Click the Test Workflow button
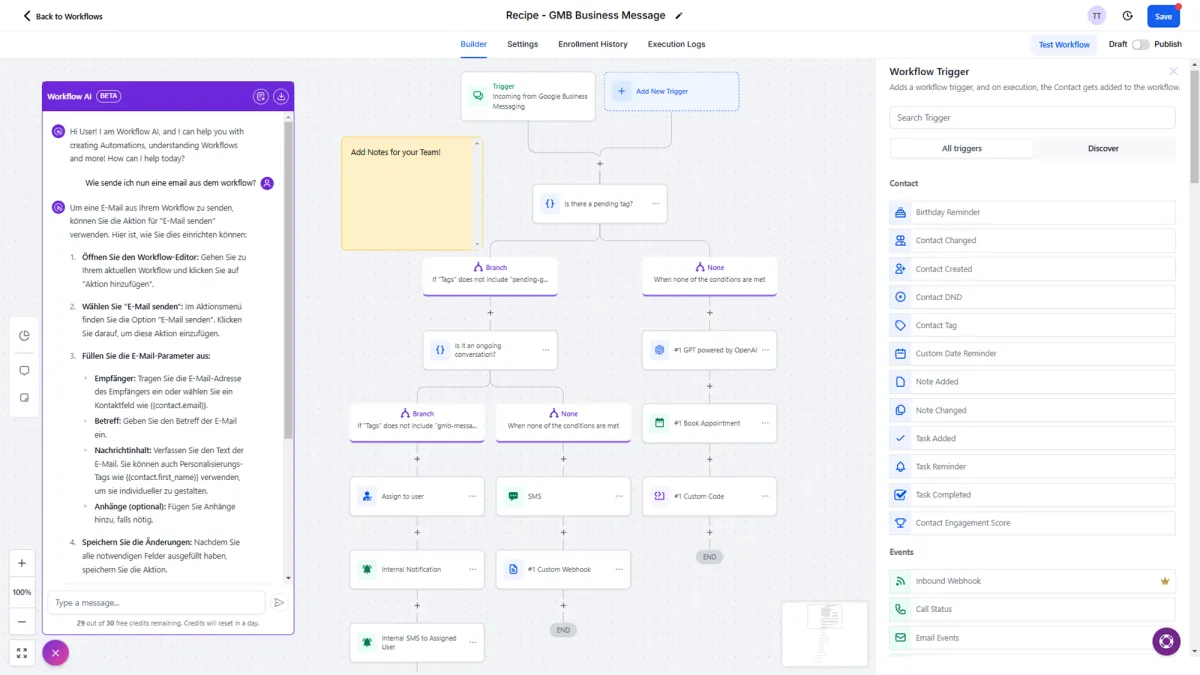Viewport: 1200px width, 675px height. pyautogui.click(x=1064, y=44)
